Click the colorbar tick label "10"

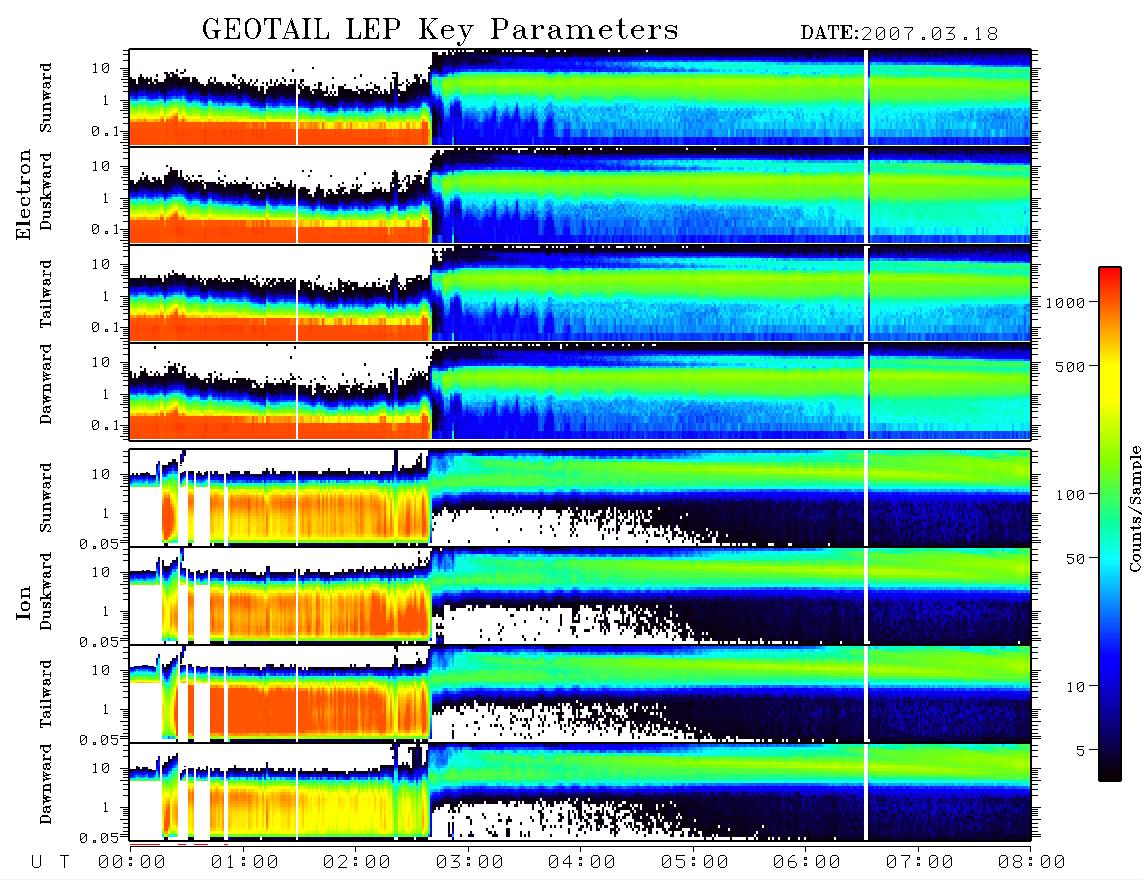[1075, 687]
